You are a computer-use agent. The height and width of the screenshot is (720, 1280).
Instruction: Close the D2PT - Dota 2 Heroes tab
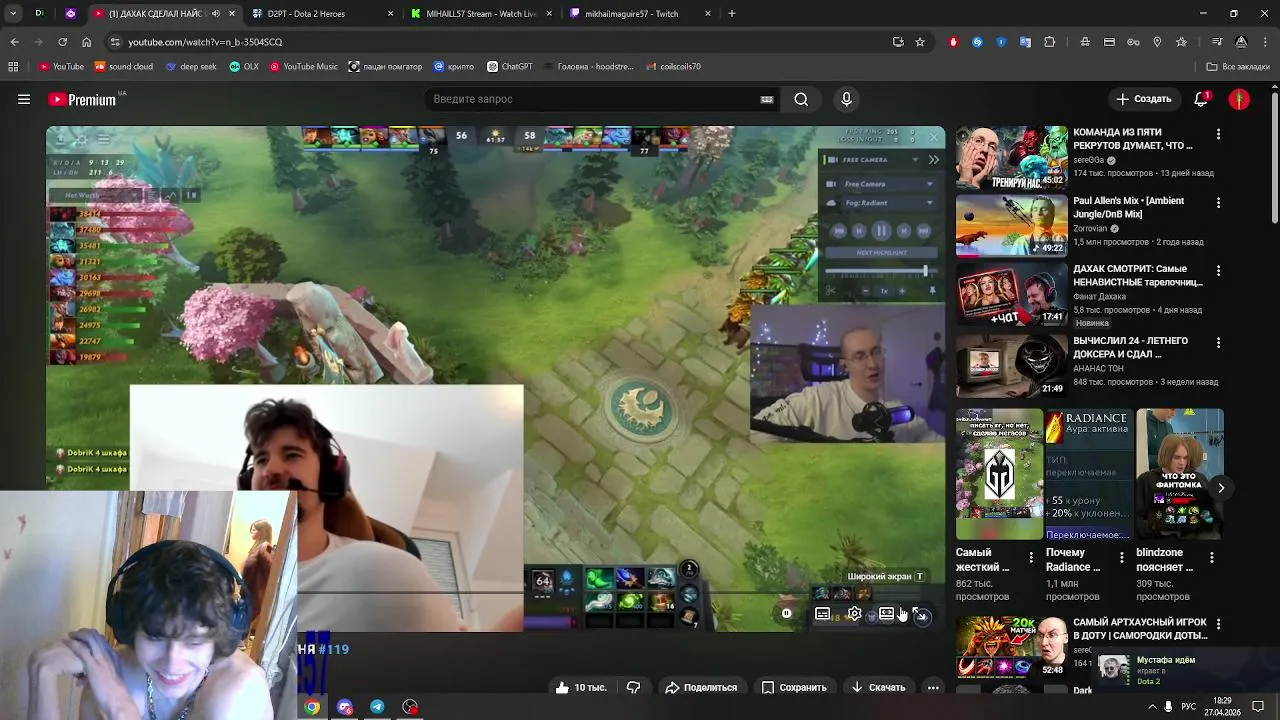coord(389,14)
